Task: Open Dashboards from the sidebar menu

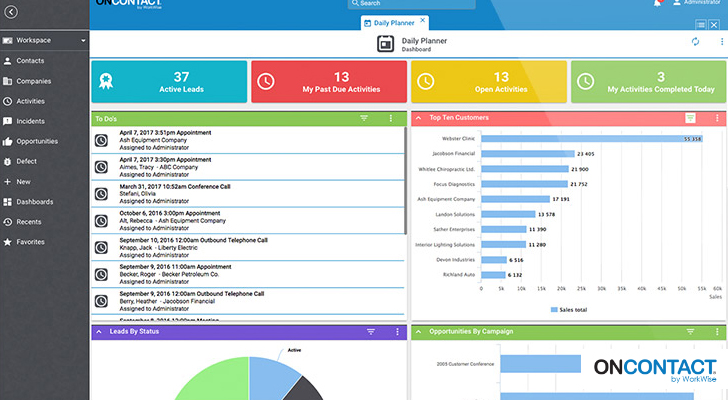Action: click(x=34, y=201)
